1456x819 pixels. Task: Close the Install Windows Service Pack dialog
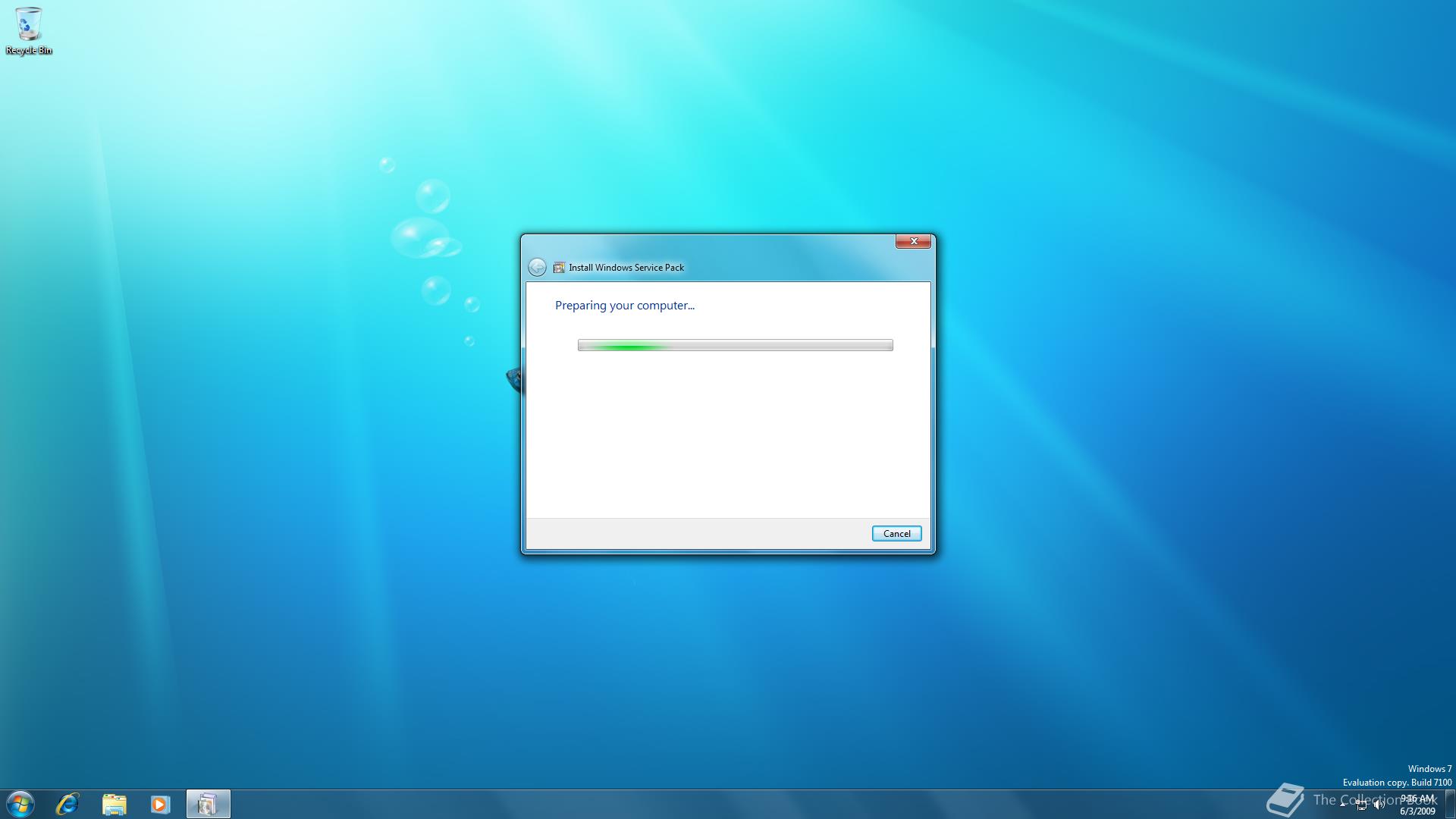(913, 241)
